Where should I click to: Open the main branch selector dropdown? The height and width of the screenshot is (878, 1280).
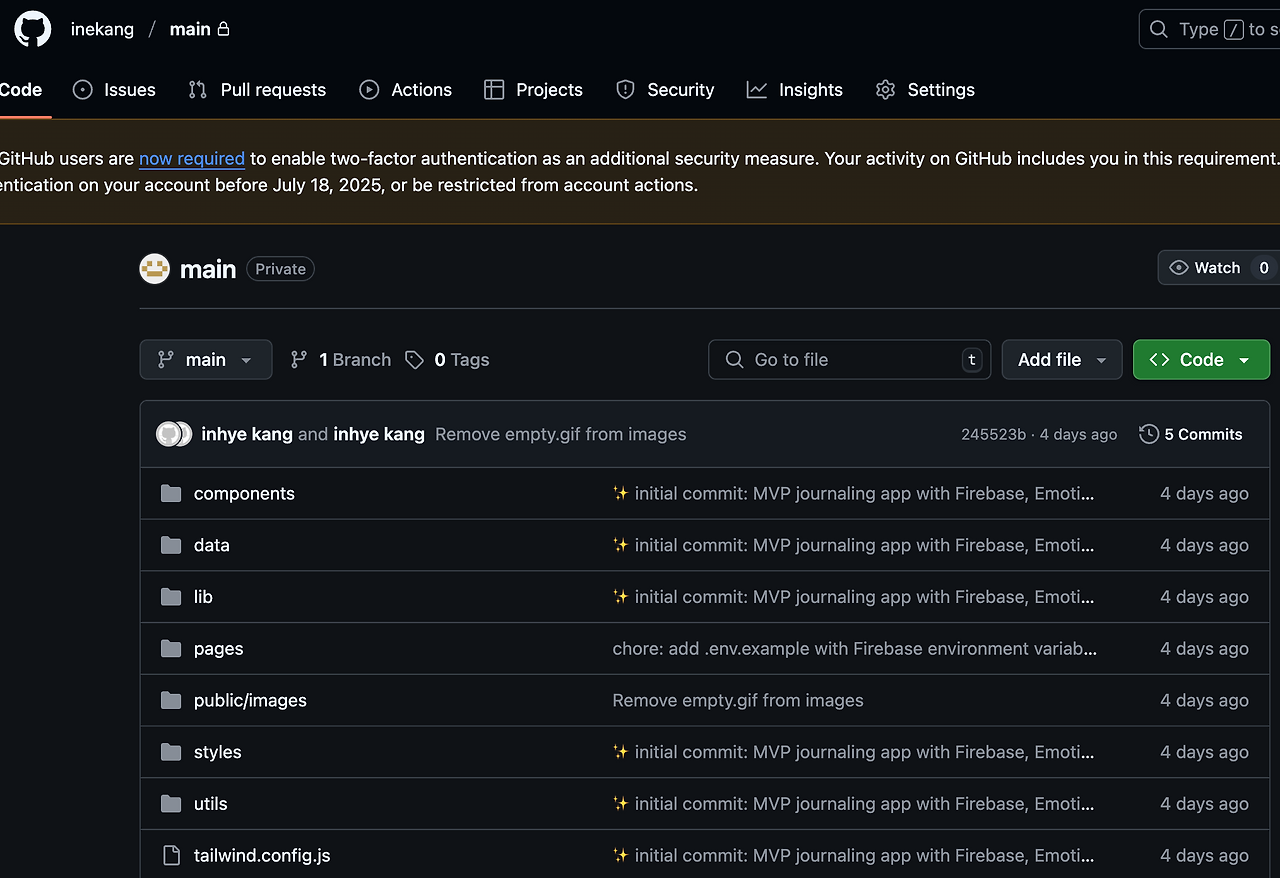tap(206, 359)
